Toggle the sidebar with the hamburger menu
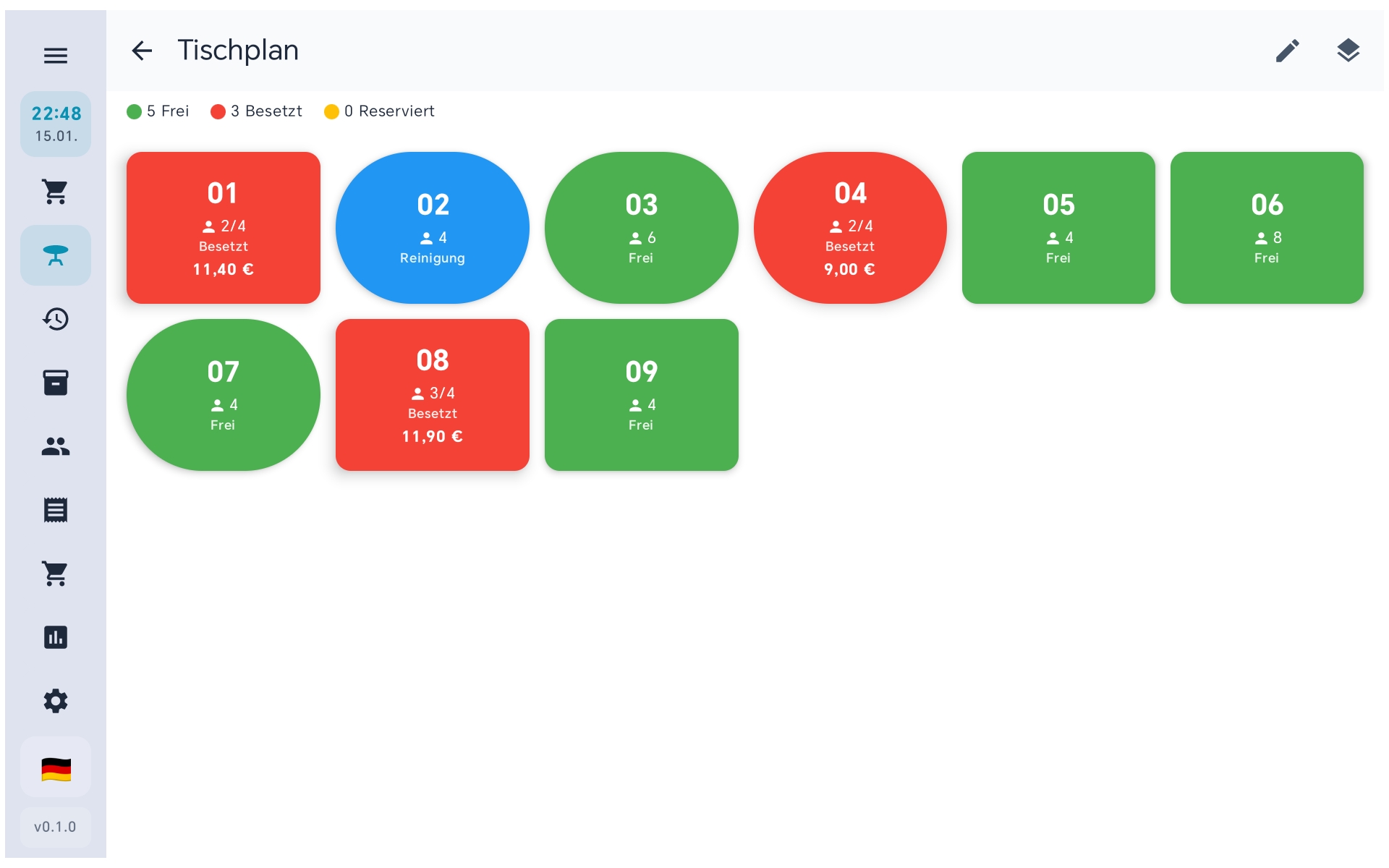The image size is (1389, 868). (x=56, y=56)
